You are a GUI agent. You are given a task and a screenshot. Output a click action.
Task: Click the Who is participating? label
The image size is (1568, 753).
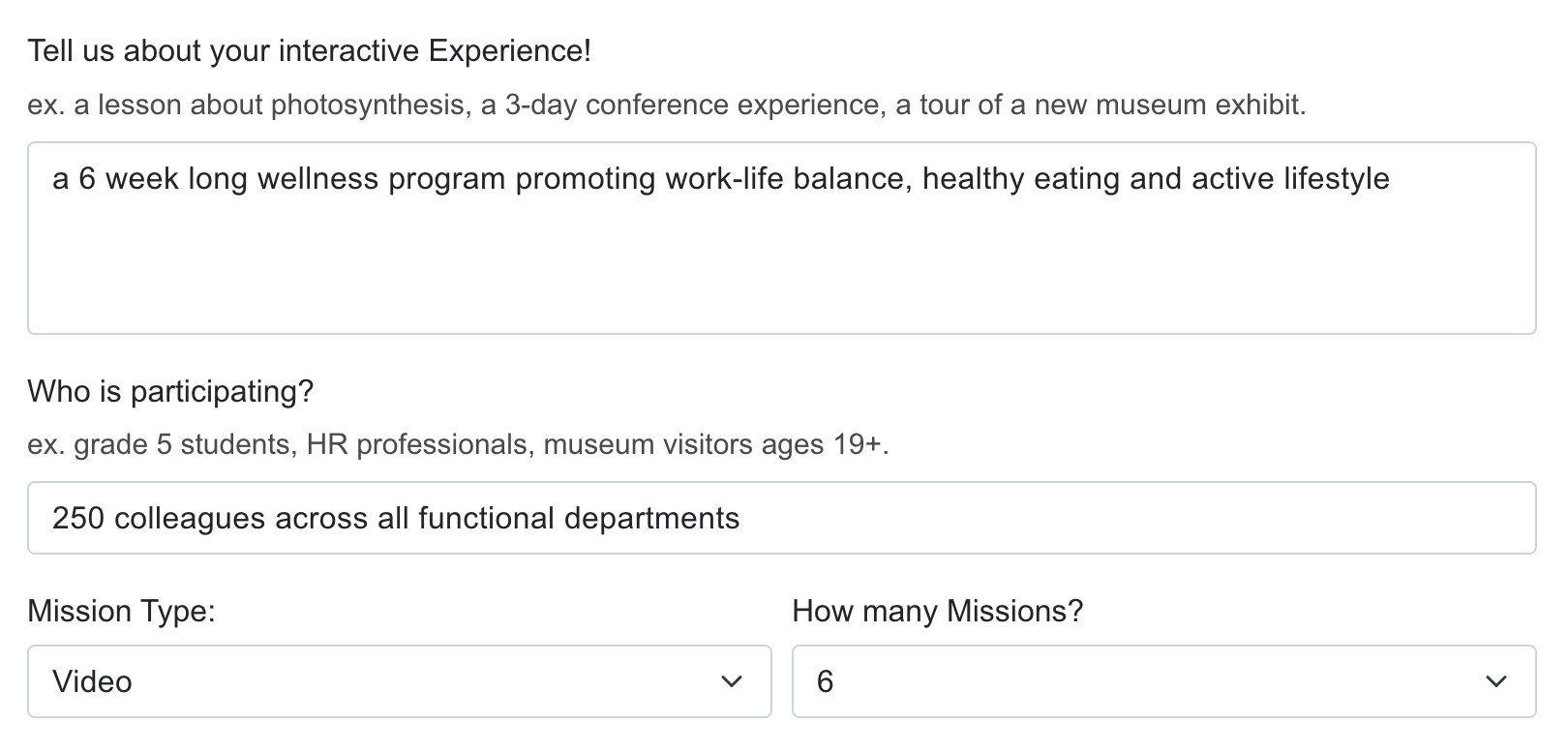[172, 391]
